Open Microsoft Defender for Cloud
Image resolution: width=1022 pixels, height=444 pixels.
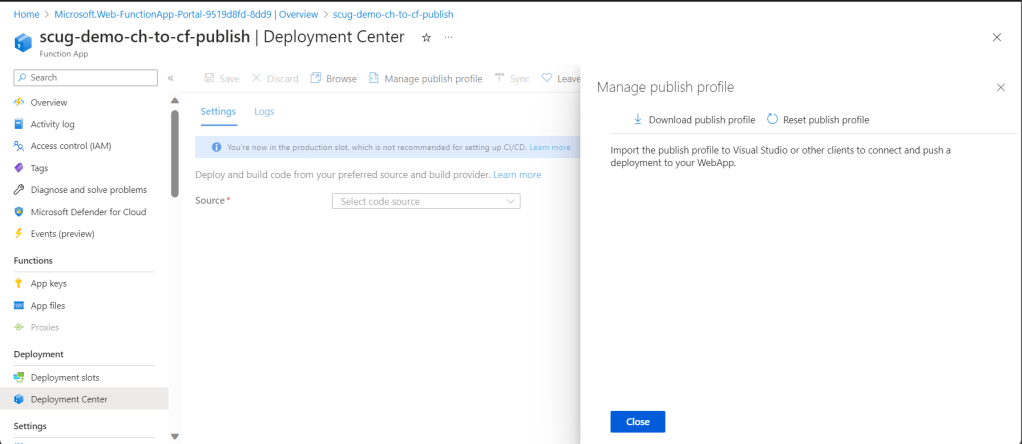point(88,212)
